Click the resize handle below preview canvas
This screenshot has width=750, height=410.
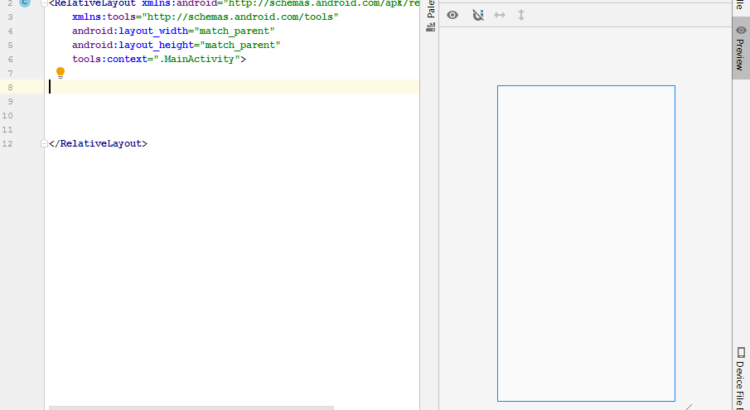click(688, 406)
